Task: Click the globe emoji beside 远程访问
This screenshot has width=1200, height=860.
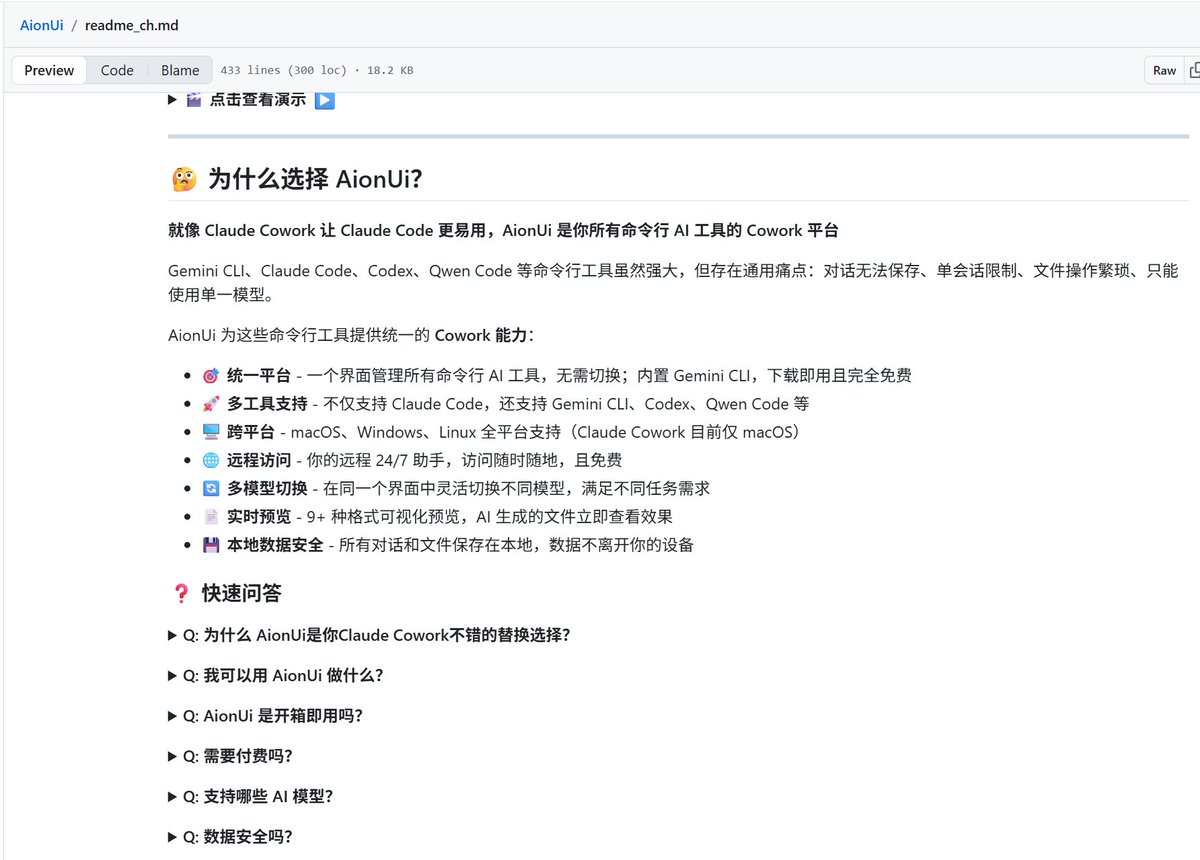Action: click(210, 460)
